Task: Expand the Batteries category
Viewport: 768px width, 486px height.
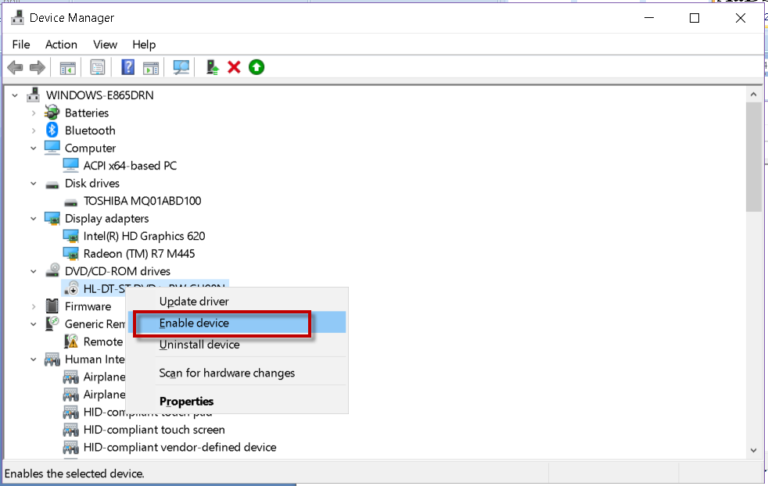Action: point(33,113)
